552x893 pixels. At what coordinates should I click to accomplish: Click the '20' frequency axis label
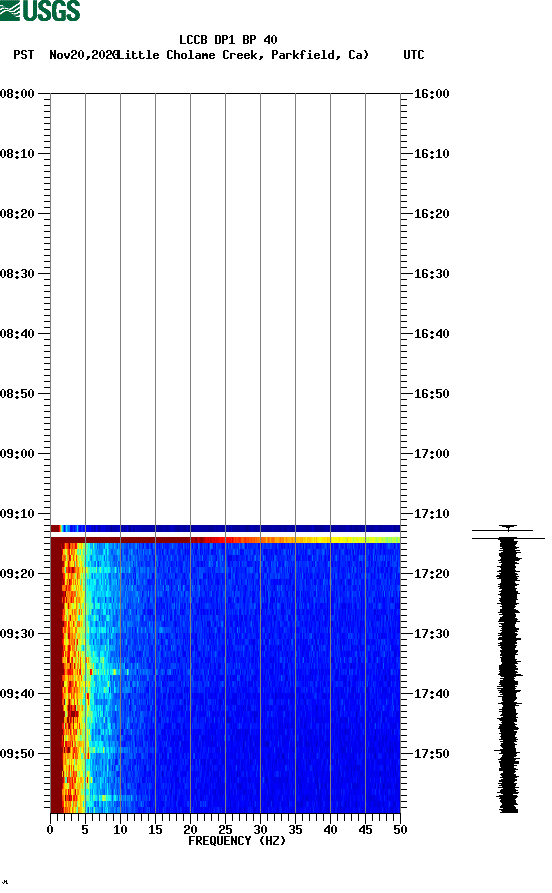click(190, 830)
